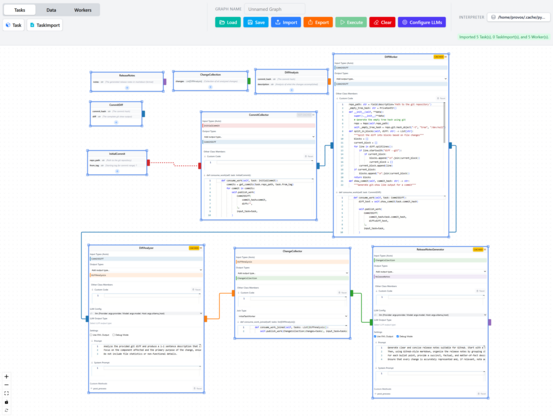Image resolution: width=553 pixels, height=417 pixels.
Task: Reset the Custom Code in DiffWorker
Action: pos(441,98)
